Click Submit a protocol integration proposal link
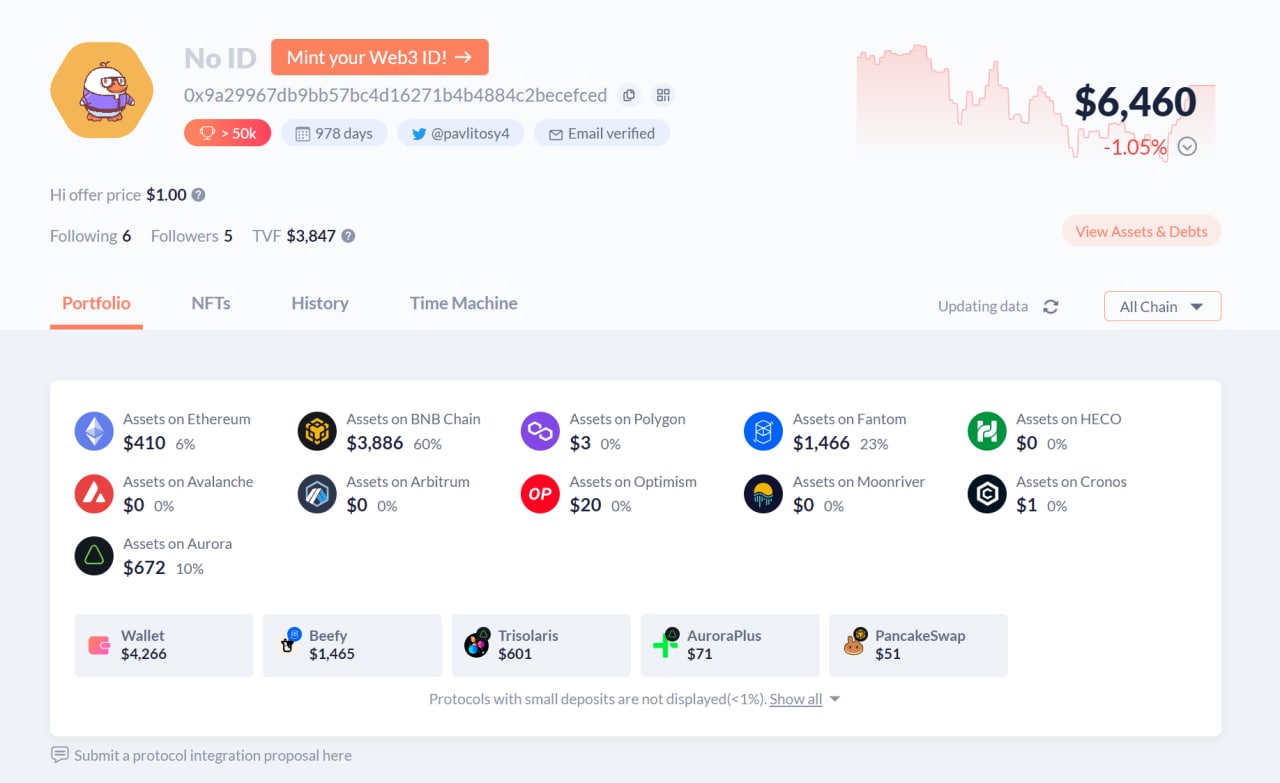The width and height of the screenshot is (1280, 783). coord(212,755)
